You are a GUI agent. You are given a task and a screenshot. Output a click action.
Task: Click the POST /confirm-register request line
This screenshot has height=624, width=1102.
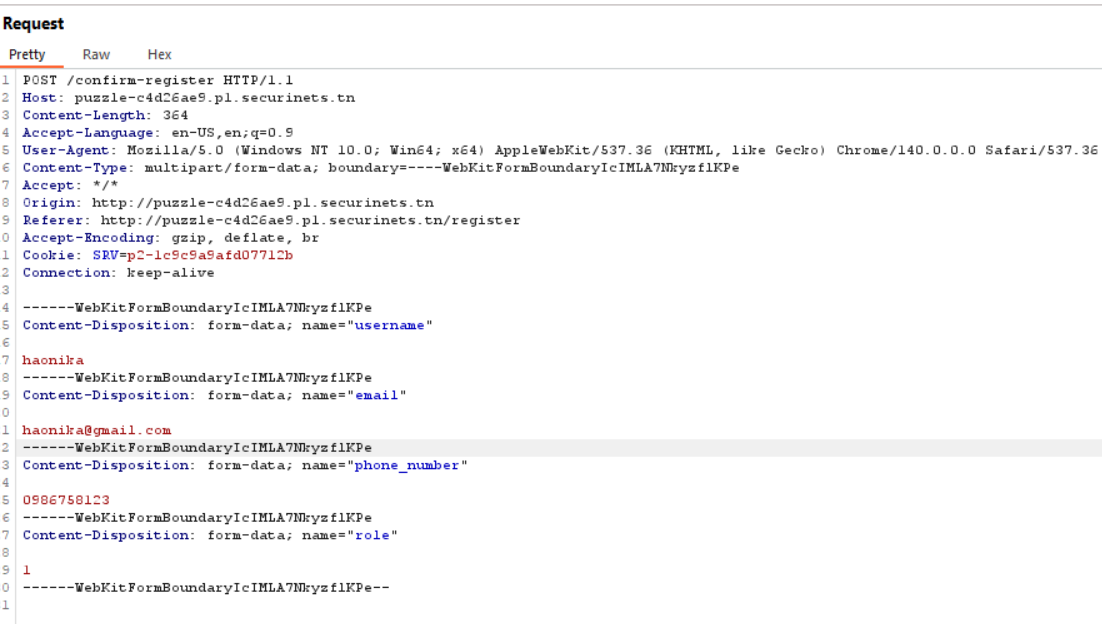tap(158, 80)
